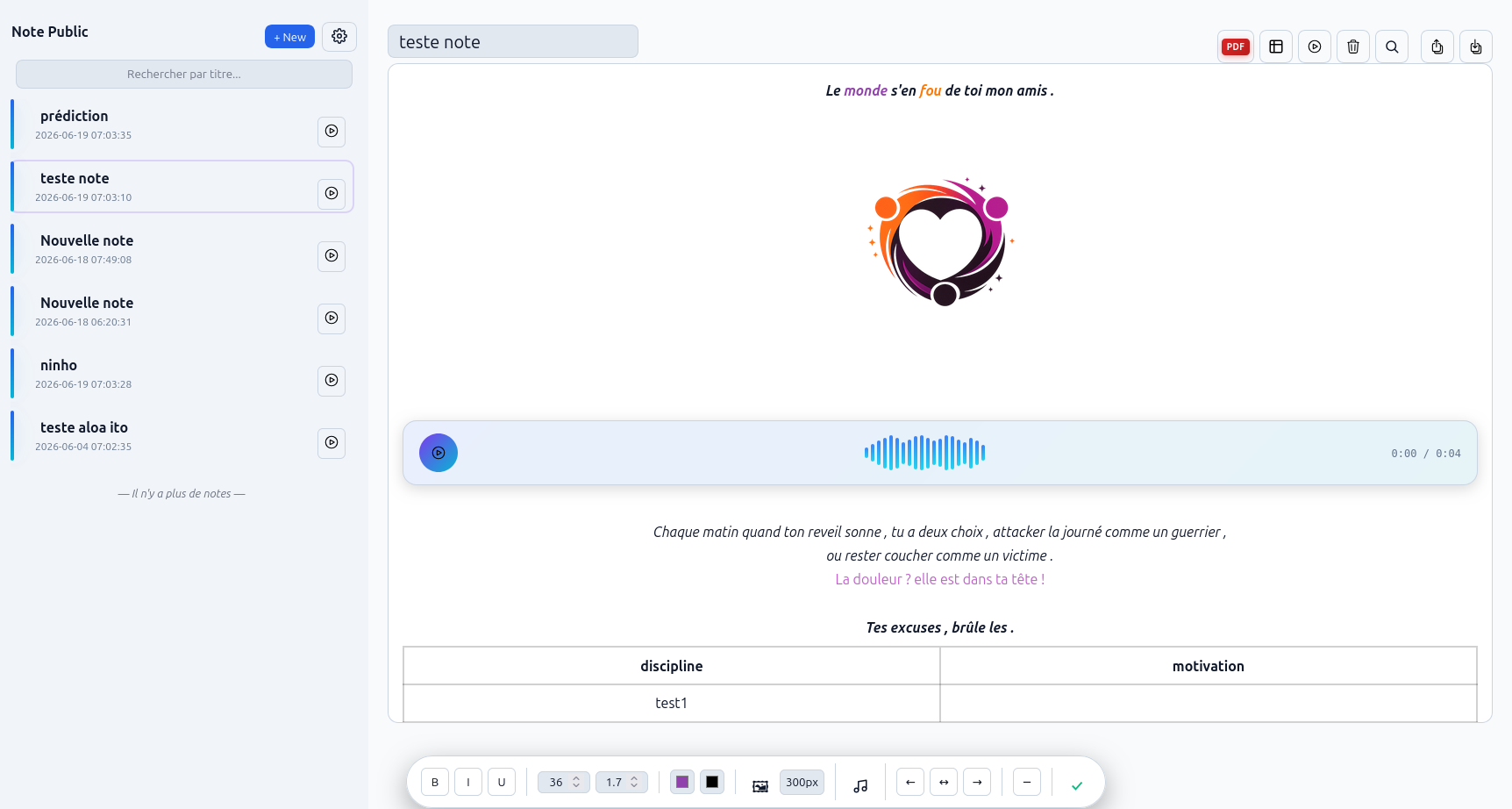Adjust the line height stepper showing 1.7

[x=622, y=782]
